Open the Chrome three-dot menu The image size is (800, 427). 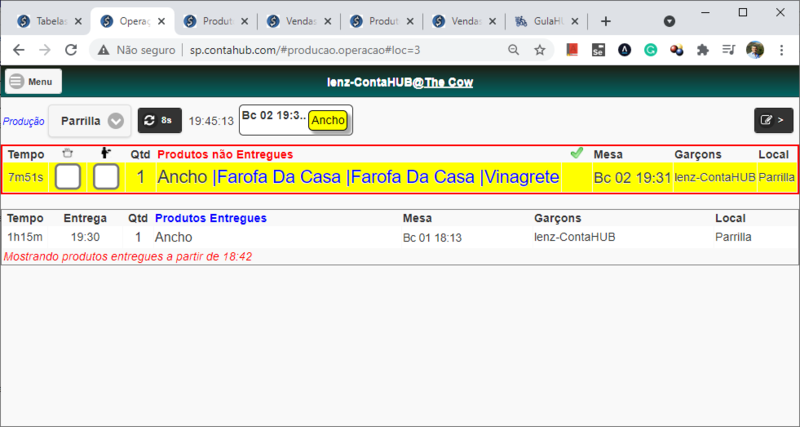[782, 50]
